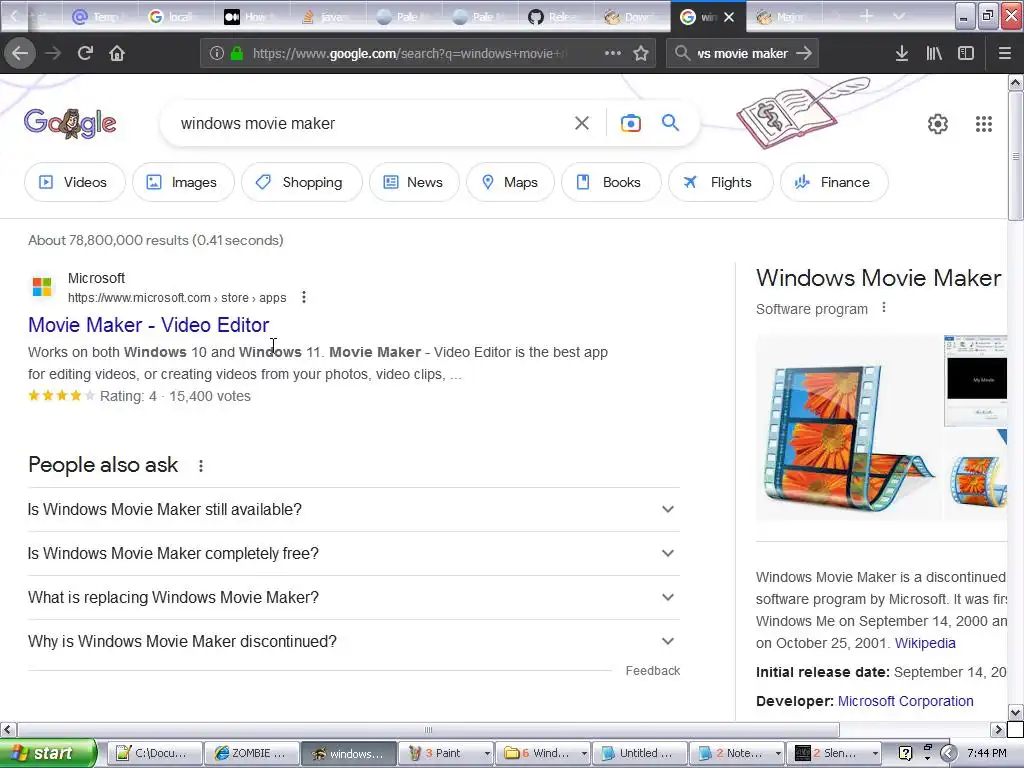Viewport: 1024px width, 768px height.
Task: Open the Wind... folder taskbar group dropdown
Action: pos(584,753)
